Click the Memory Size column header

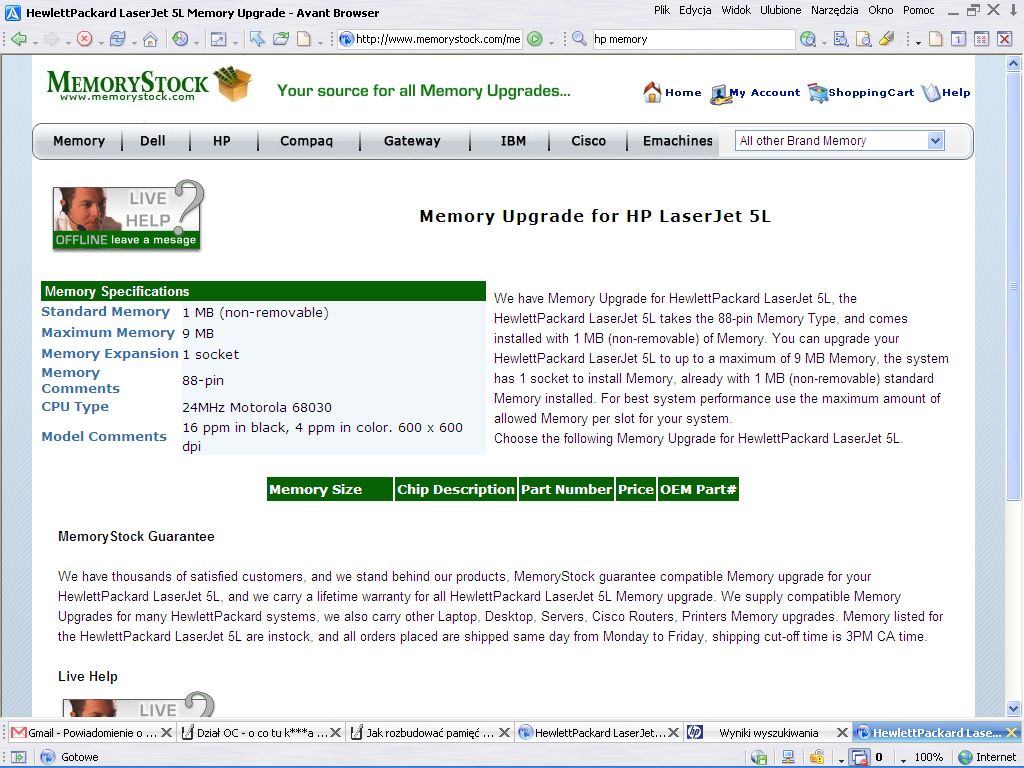click(x=330, y=489)
